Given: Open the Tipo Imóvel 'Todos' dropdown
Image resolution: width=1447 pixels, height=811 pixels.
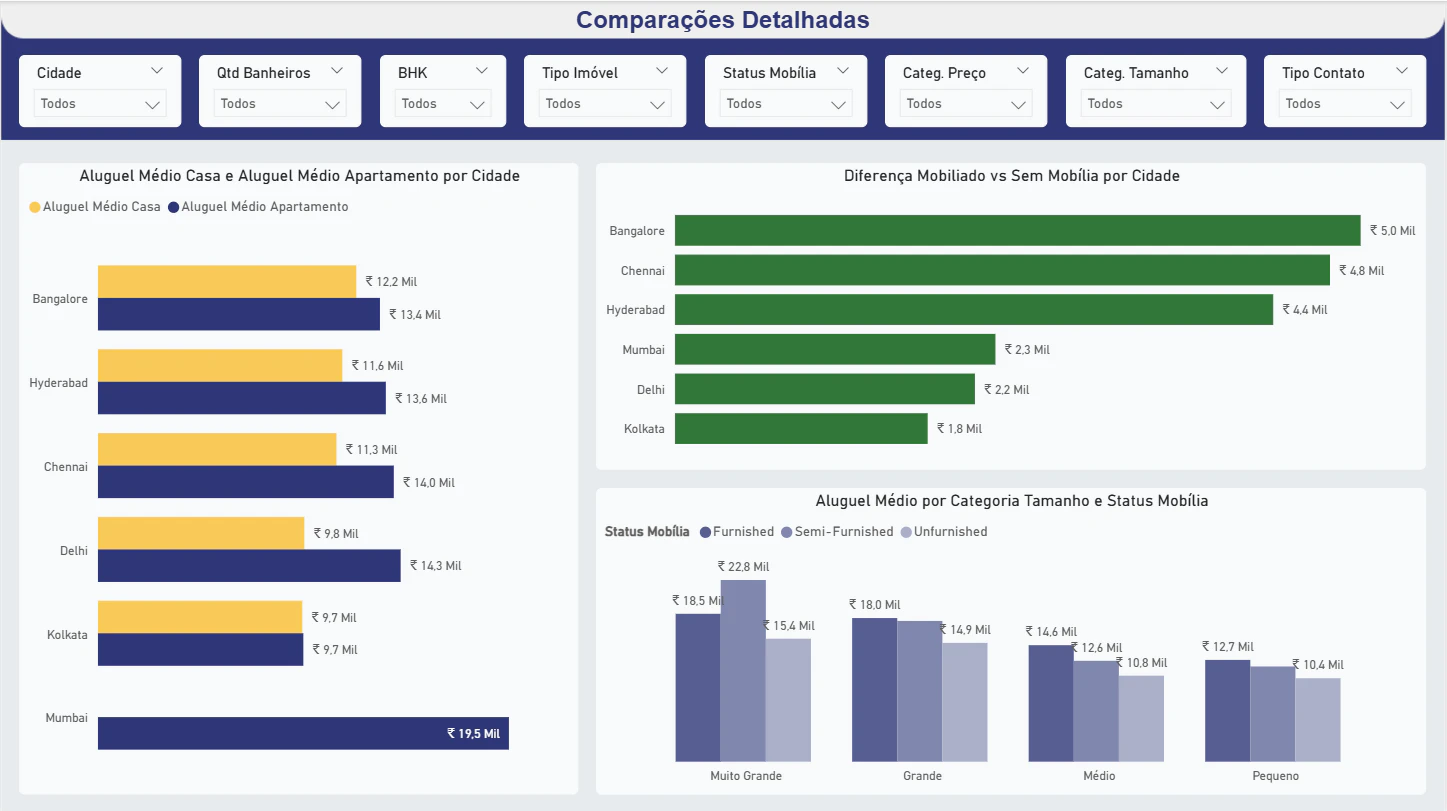Looking at the screenshot, I should [x=605, y=104].
